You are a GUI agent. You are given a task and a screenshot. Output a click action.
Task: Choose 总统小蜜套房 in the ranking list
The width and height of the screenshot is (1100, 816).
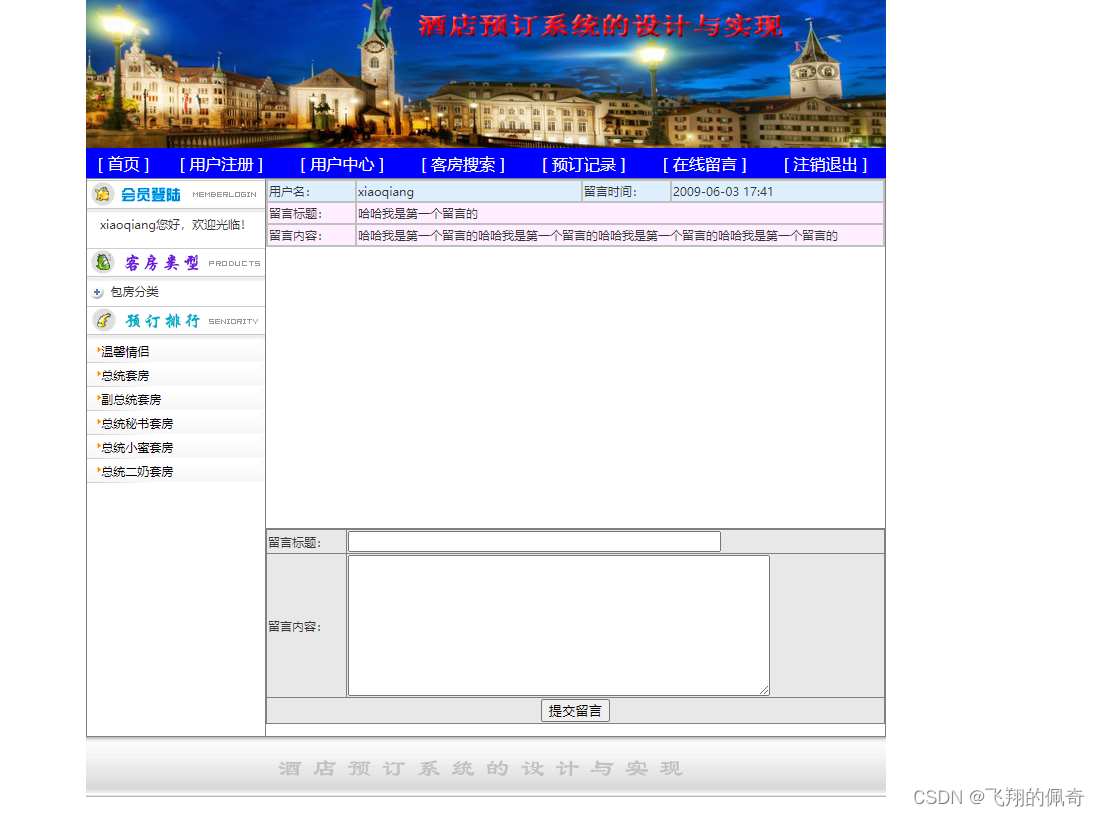tap(137, 448)
